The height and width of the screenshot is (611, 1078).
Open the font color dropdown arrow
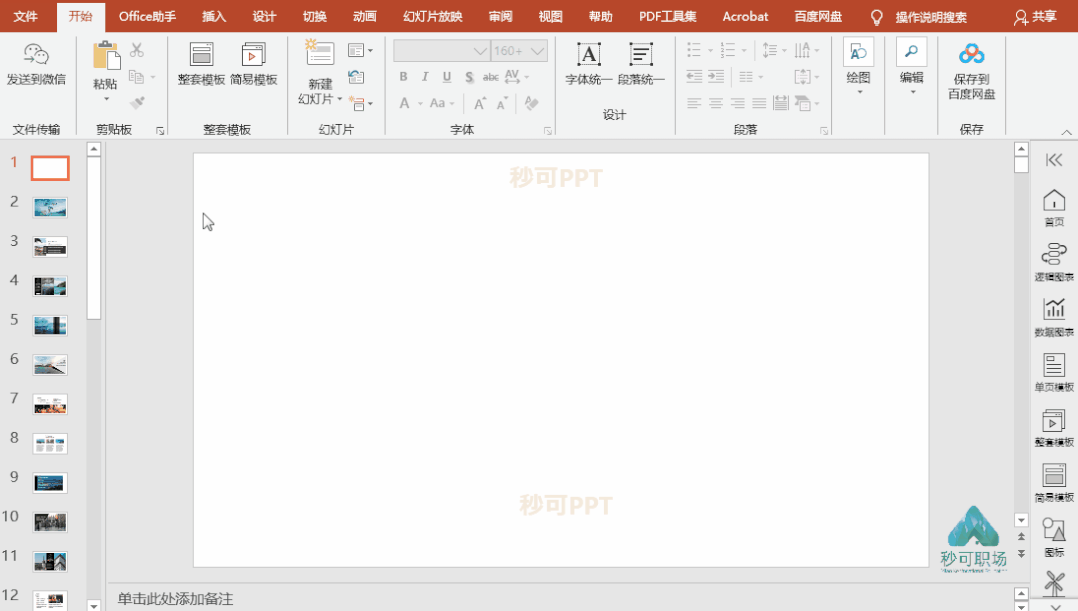pyautogui.click(x=420, y=104)
